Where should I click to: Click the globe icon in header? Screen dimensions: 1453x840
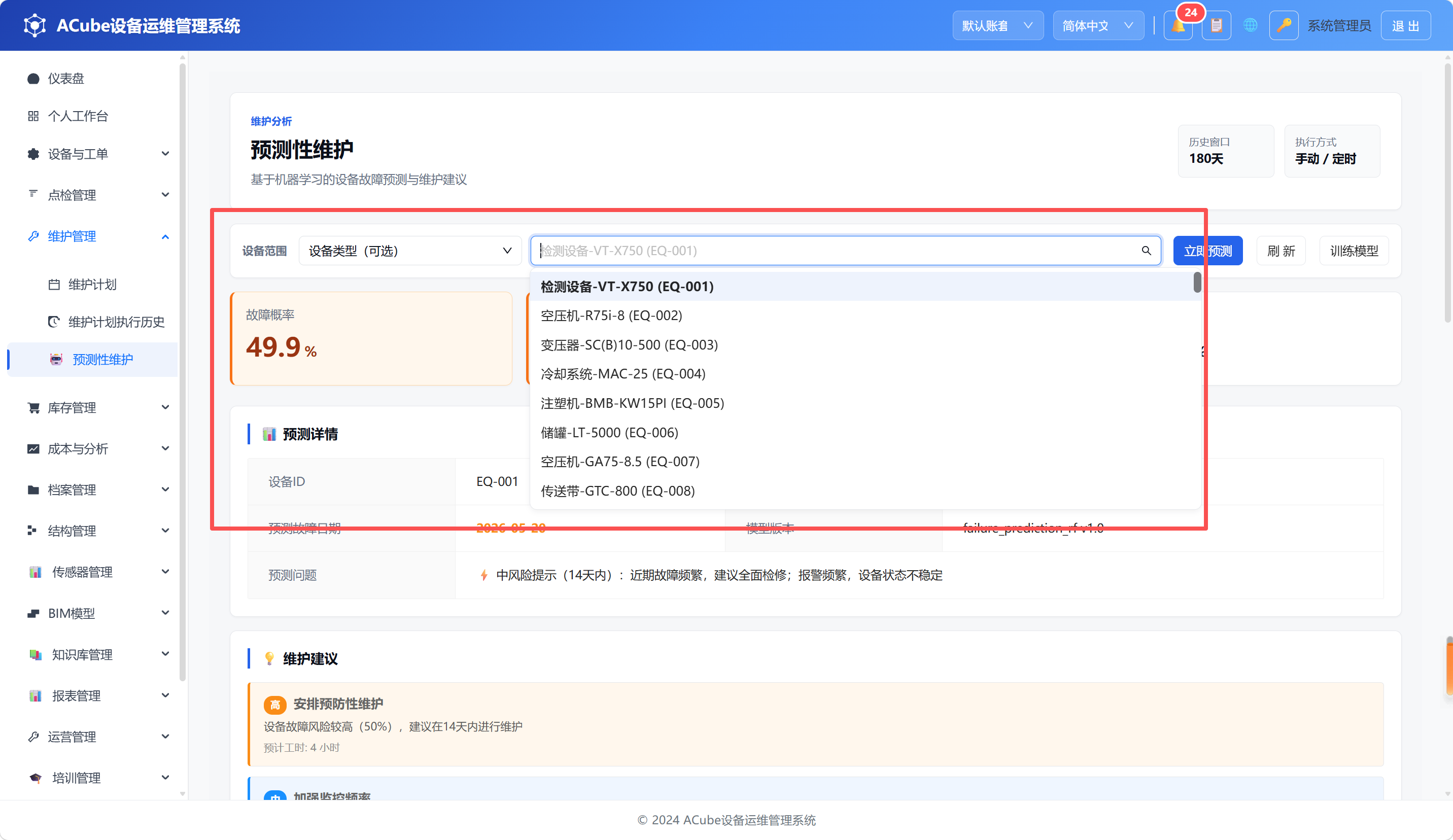[x=1250, y=25]
